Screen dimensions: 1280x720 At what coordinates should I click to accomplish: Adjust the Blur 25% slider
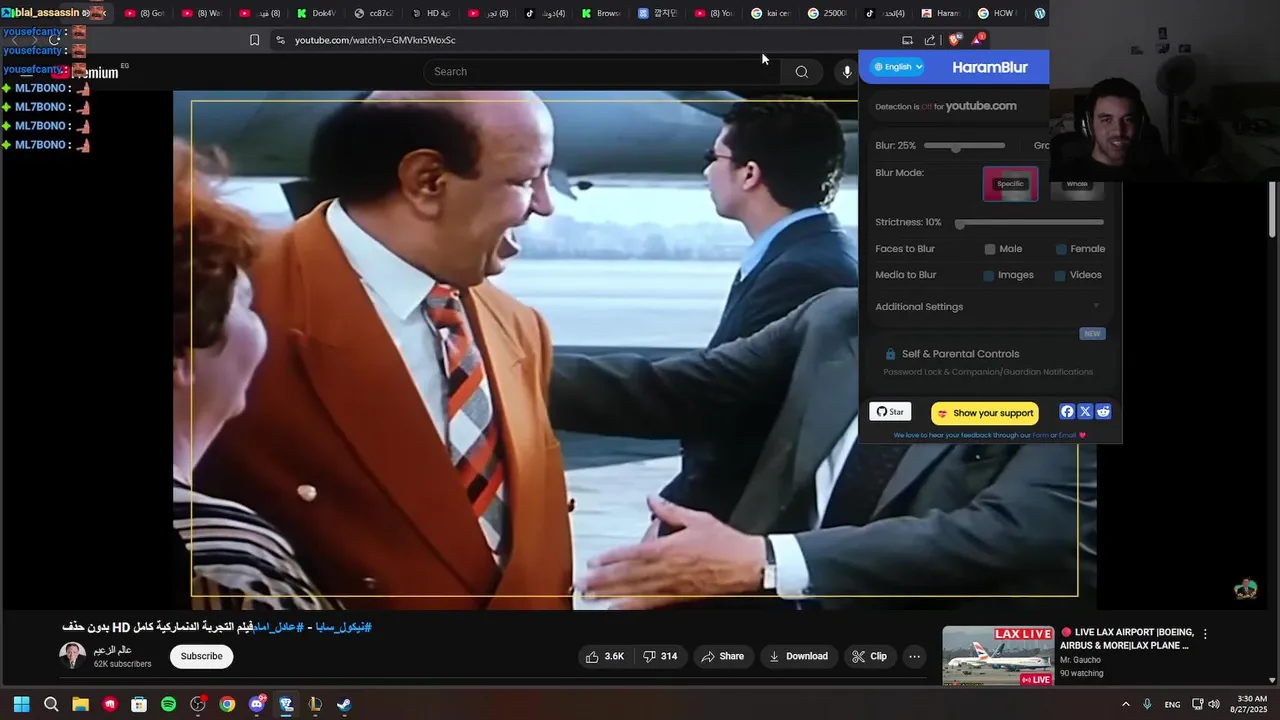pyautogui.click(x=964, y=146)
